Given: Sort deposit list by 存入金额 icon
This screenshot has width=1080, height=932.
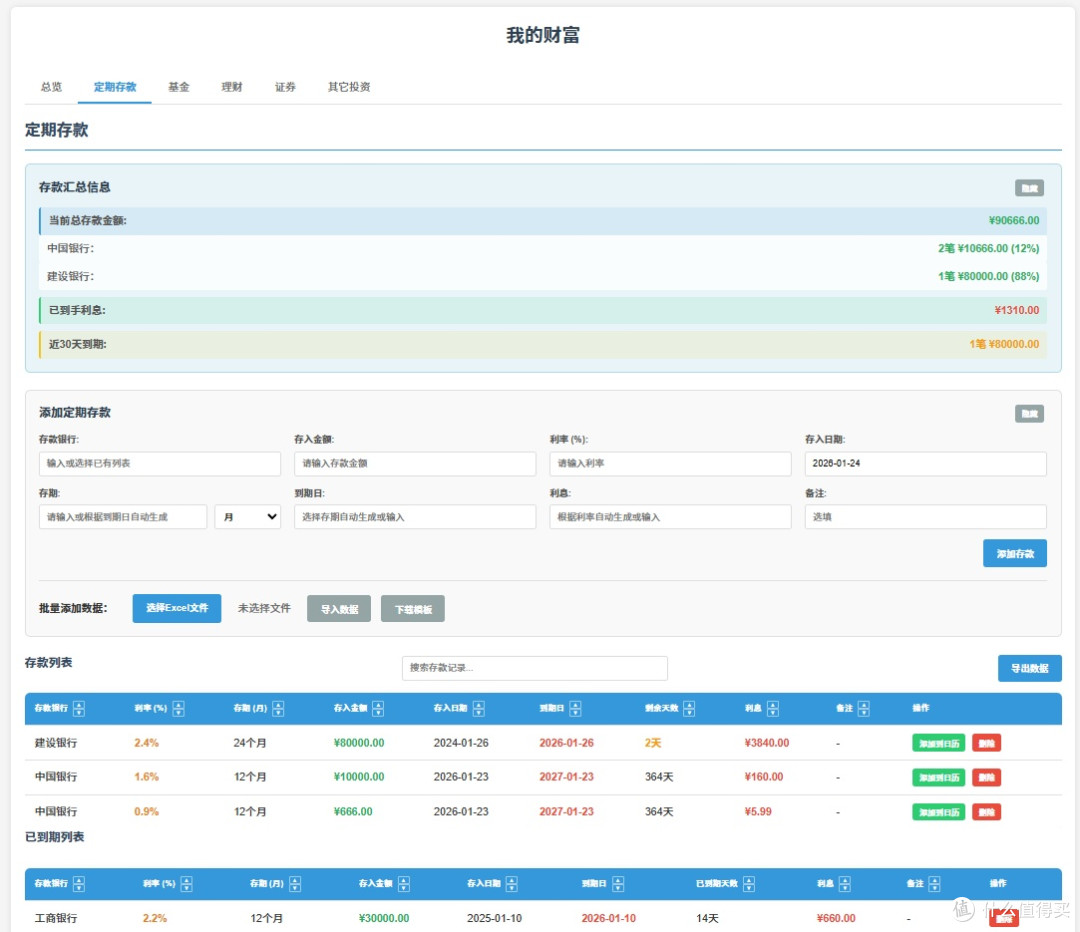Looking at the screenshot, I should 378,708.
